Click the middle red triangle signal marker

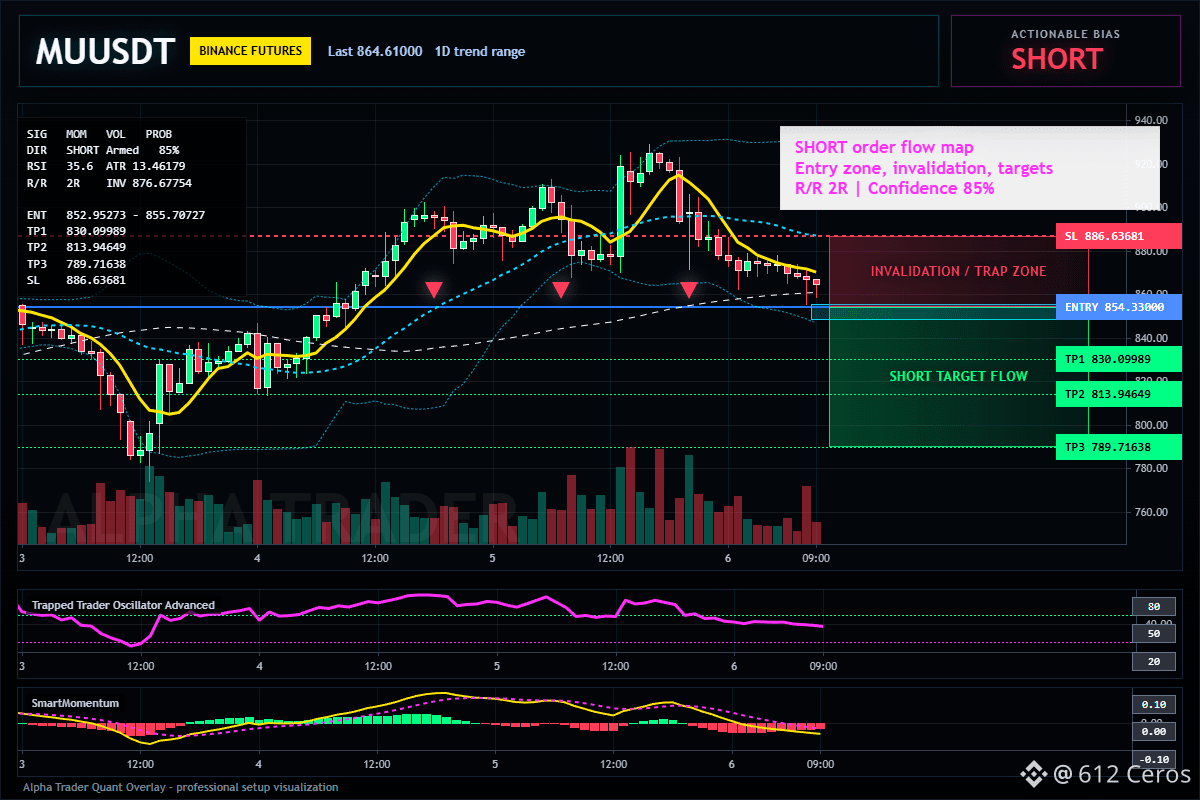(x=561, y=290)
